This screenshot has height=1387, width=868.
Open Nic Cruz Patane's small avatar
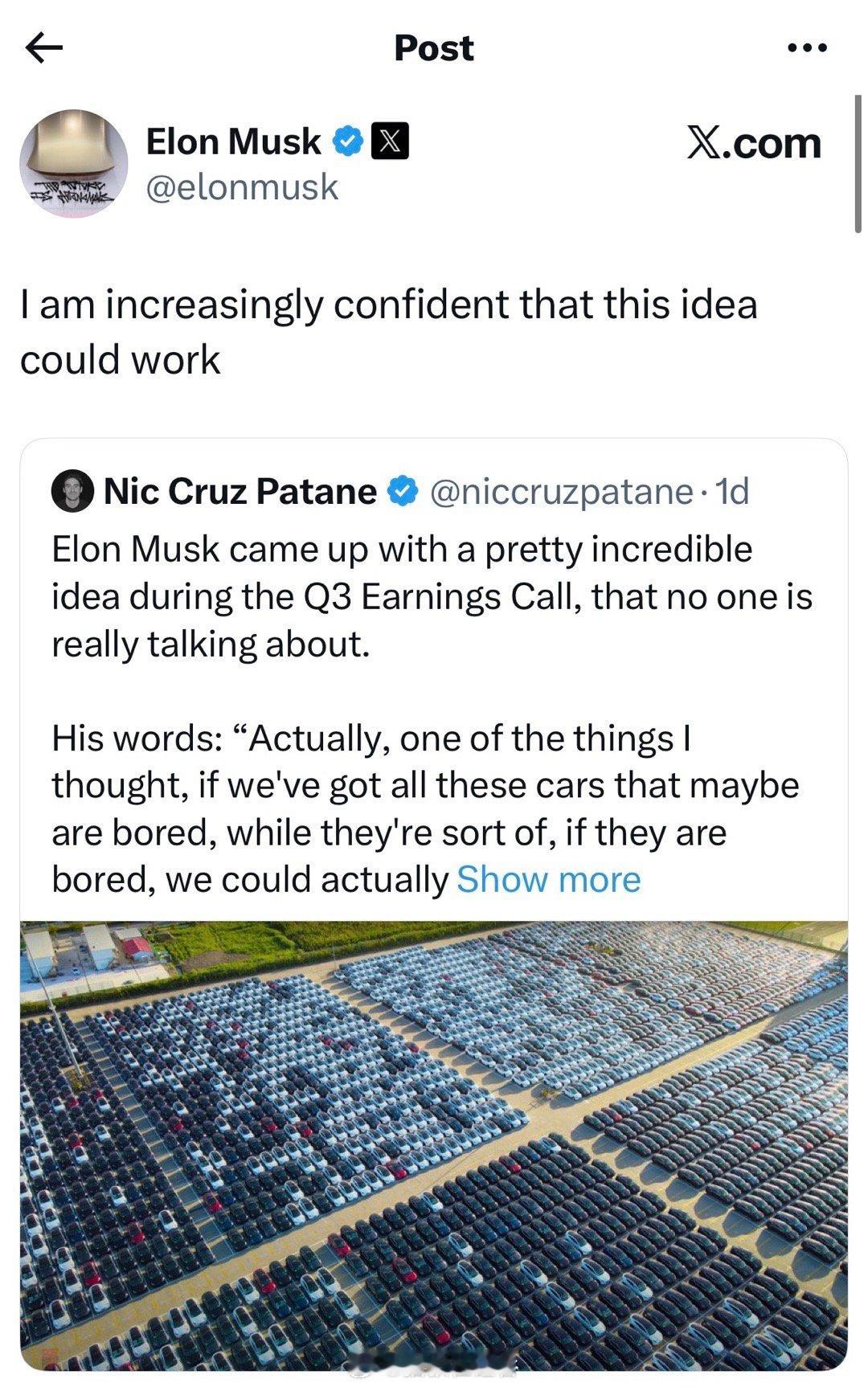click(x=72, y=491)
